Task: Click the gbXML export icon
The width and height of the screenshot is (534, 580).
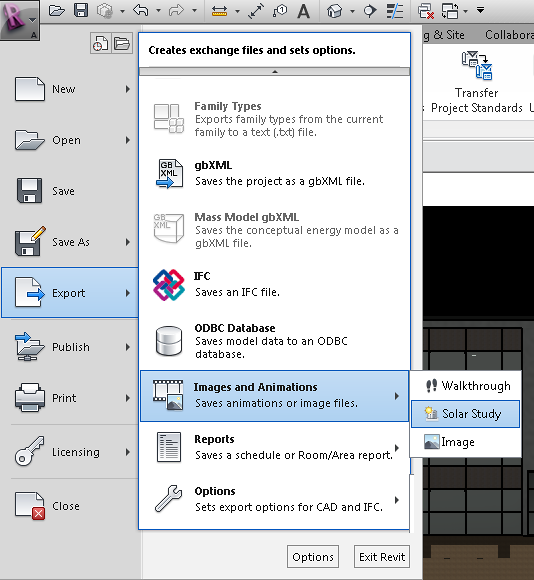Action: [169, 173]
